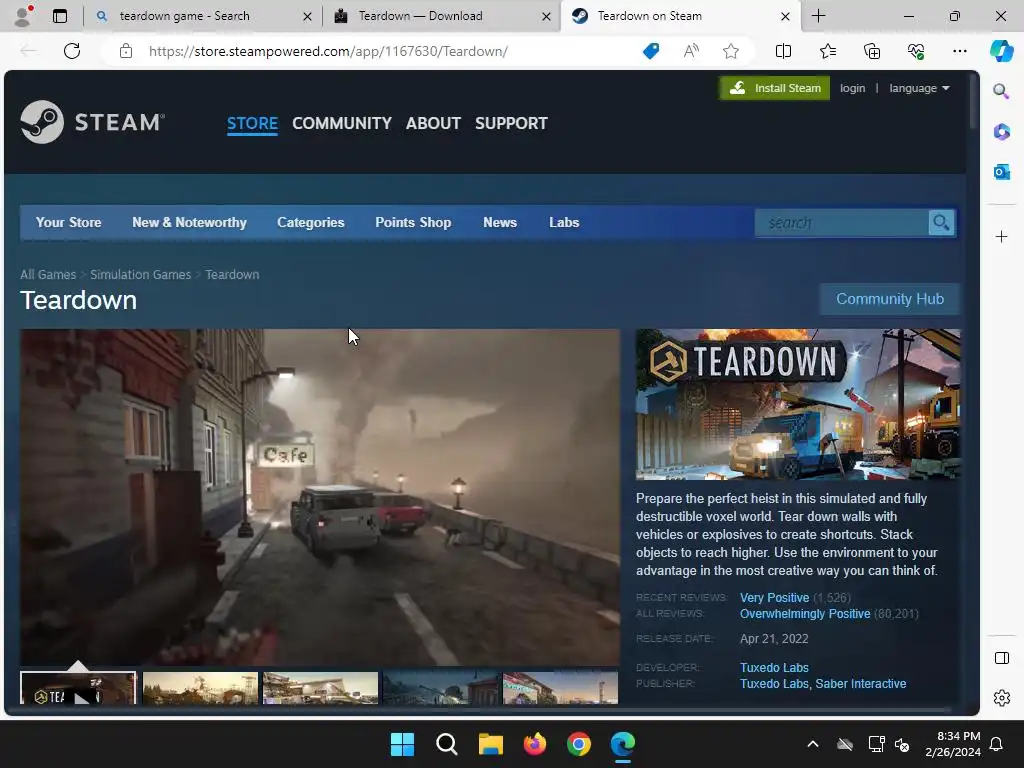
Task: Open File Explorer from the taskbar
Action: pyautogui.click(x=490, y=744)
